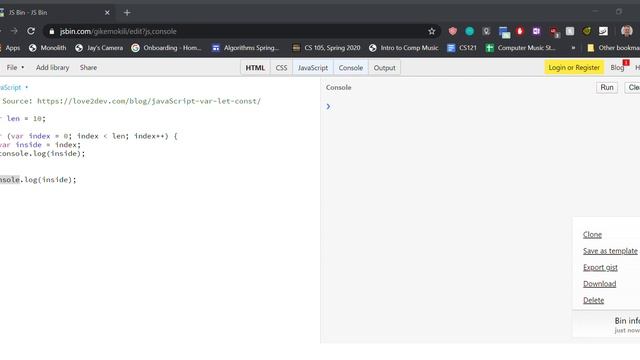Open the Algorithms Spring bookmark

click(245, 48)
